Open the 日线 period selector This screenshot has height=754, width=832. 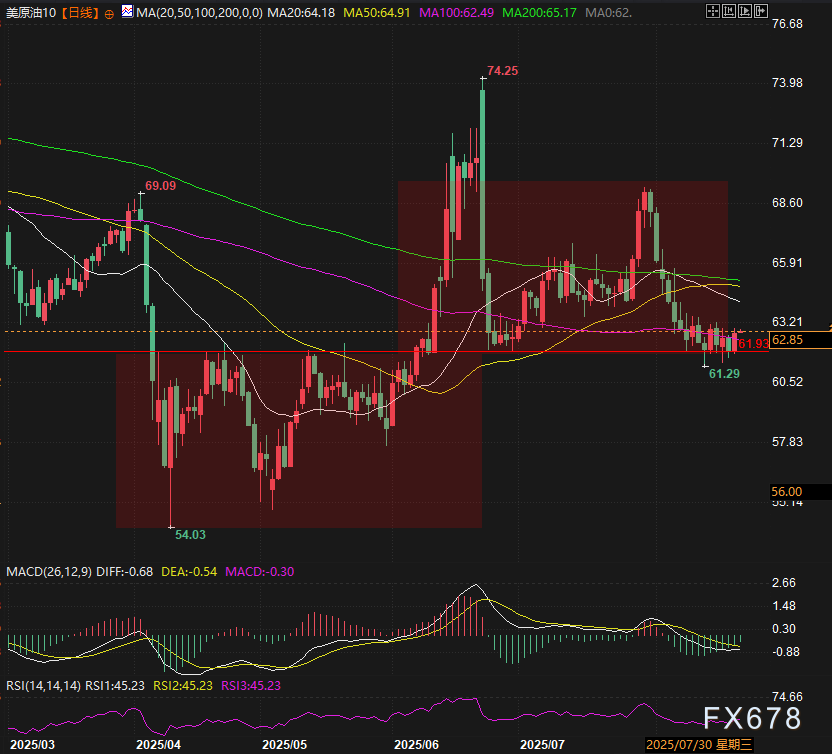(x=78, y=13)
